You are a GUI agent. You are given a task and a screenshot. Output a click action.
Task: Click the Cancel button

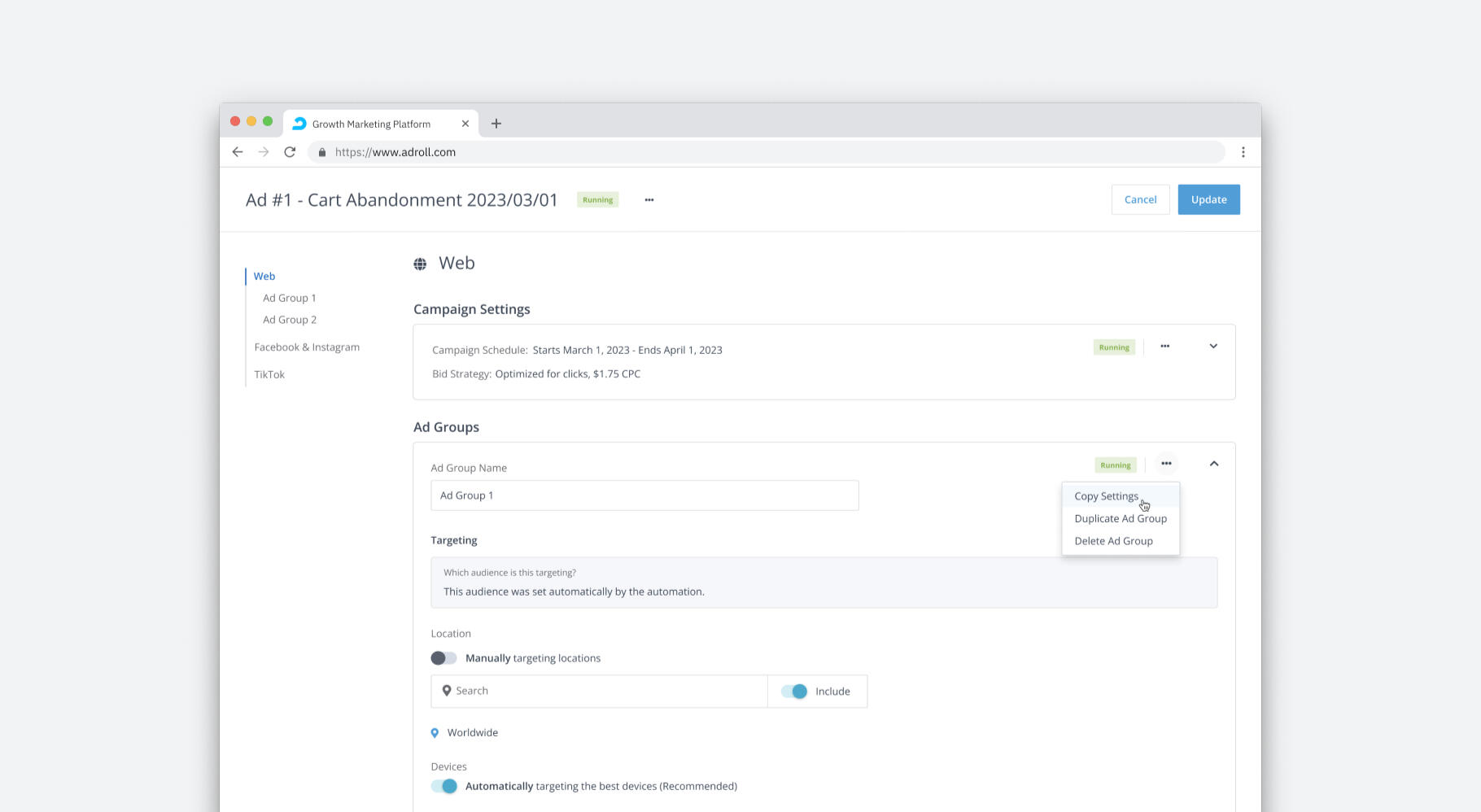1140,199
